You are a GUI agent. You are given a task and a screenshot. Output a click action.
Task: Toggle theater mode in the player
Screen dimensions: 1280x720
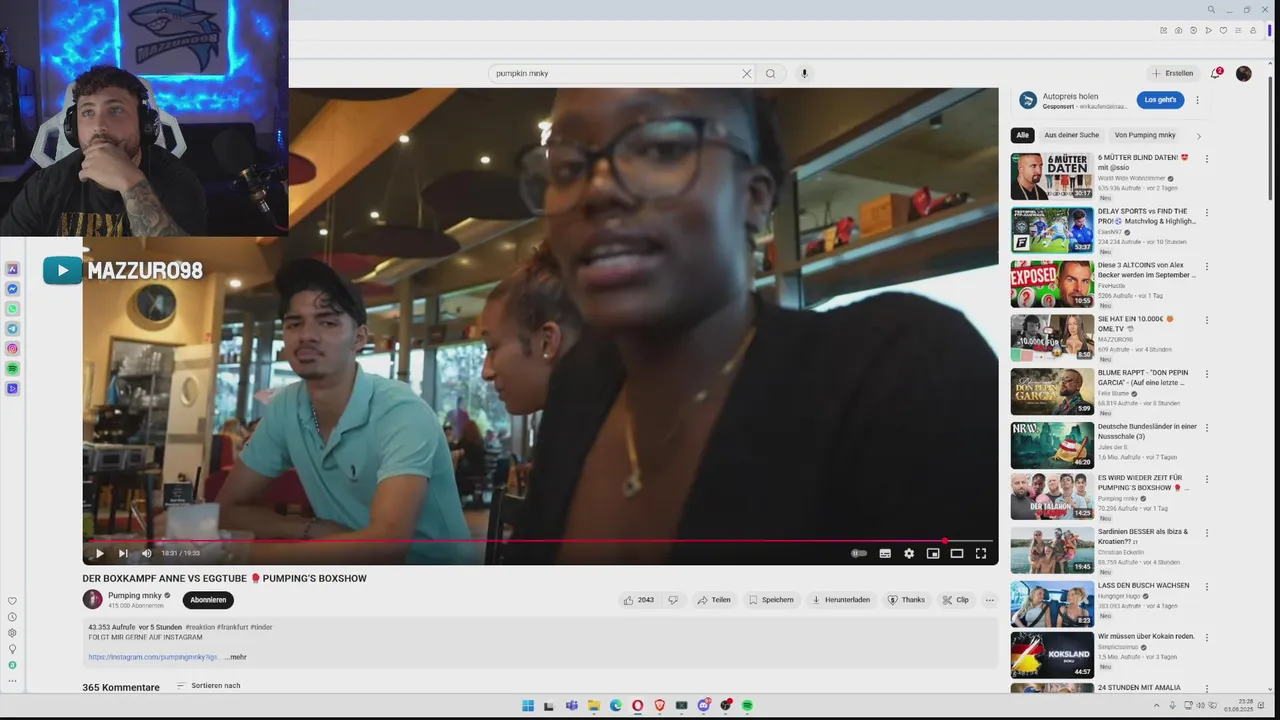957,553
